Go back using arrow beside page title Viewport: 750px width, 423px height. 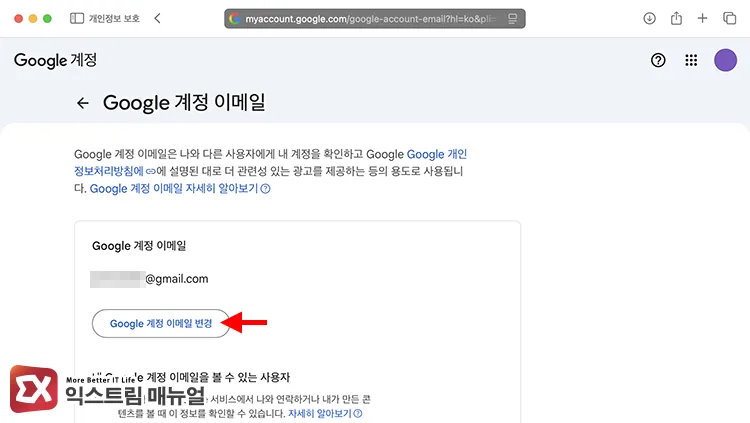click(83, 103)
